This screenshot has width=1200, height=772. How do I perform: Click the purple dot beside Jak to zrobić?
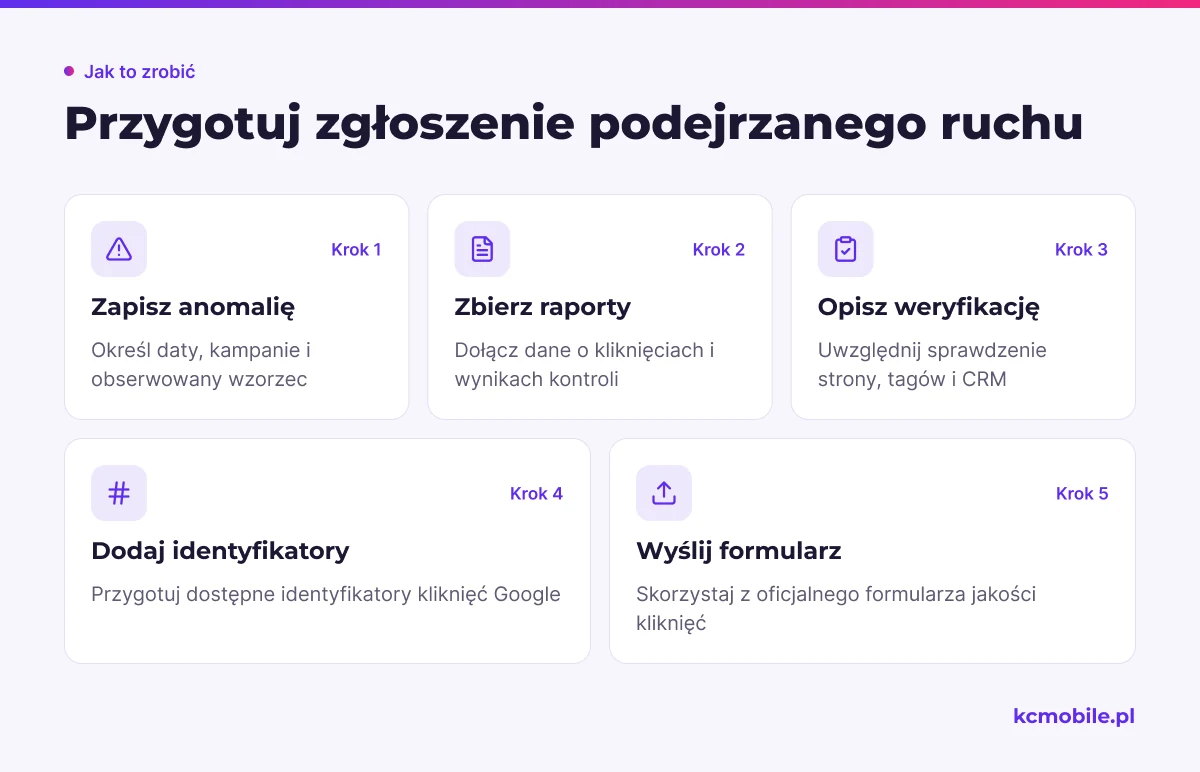69,71
